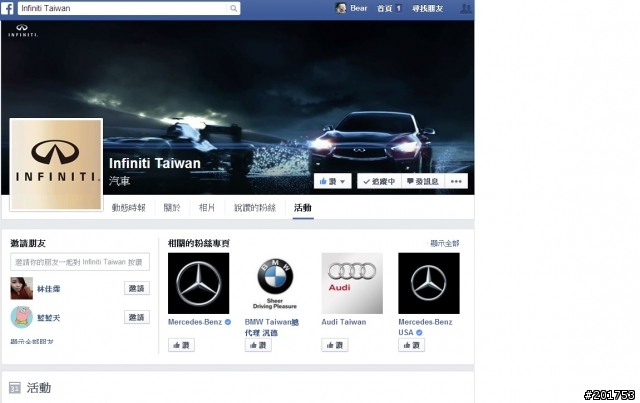The width and height of the screenshot is (640, 403).
Task: Click the verified badge next to Mercedes-Benz
Action: point(228,322)
